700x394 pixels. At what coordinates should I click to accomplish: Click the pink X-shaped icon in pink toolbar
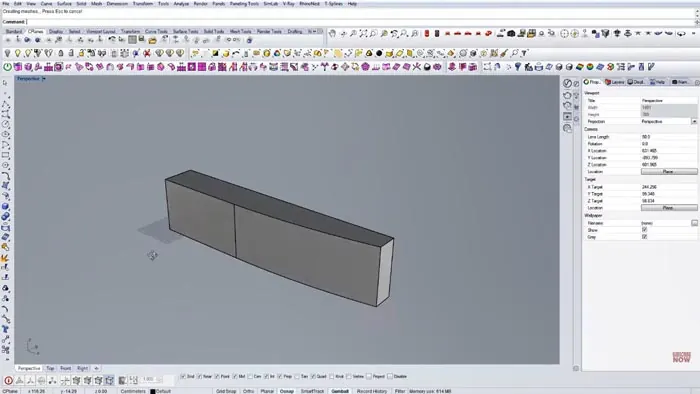coord(417,67)
